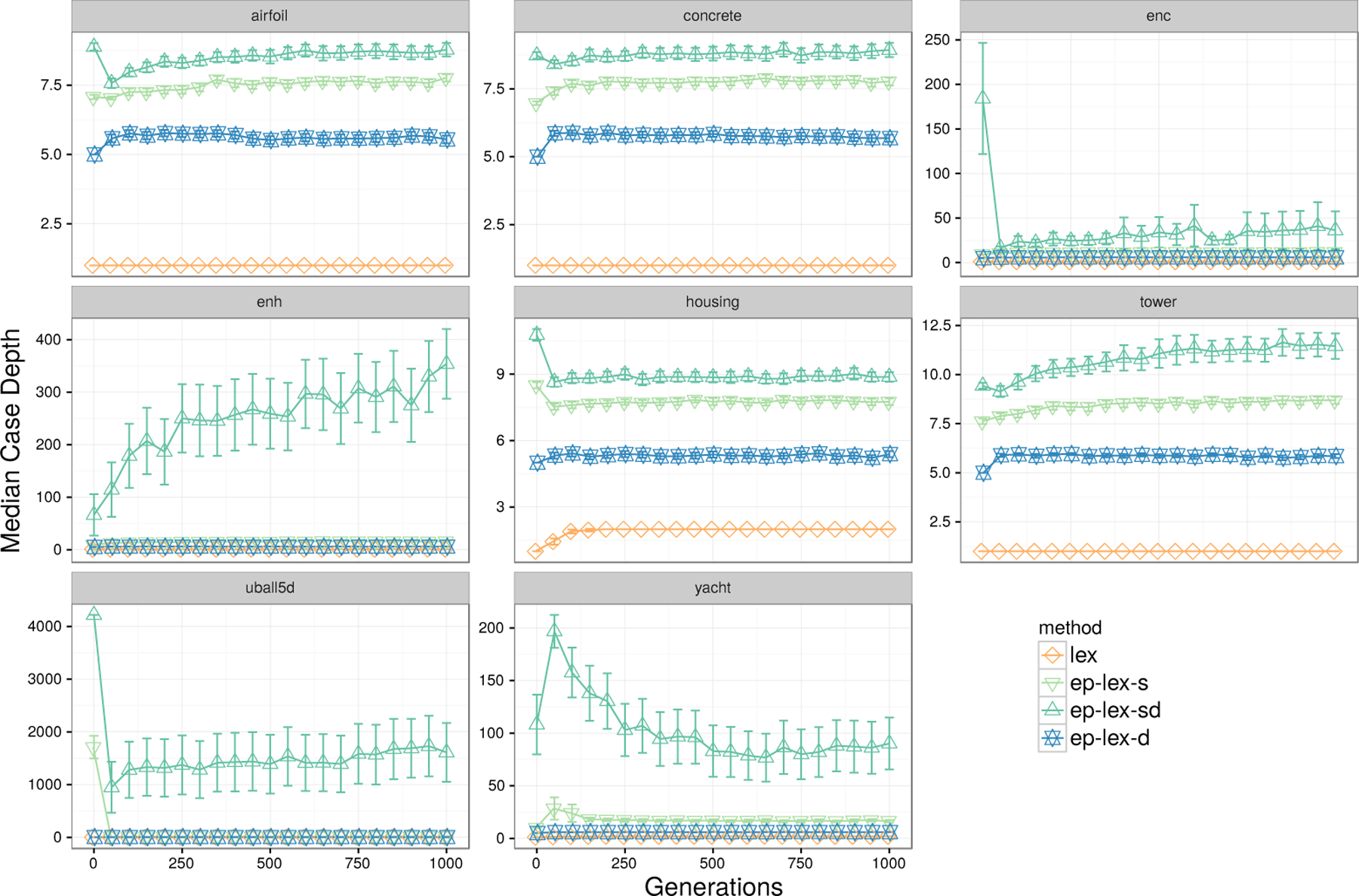Select the 'lex' legend label
The height and width of the screenshot is (896, 1359).
point(1083,655)
